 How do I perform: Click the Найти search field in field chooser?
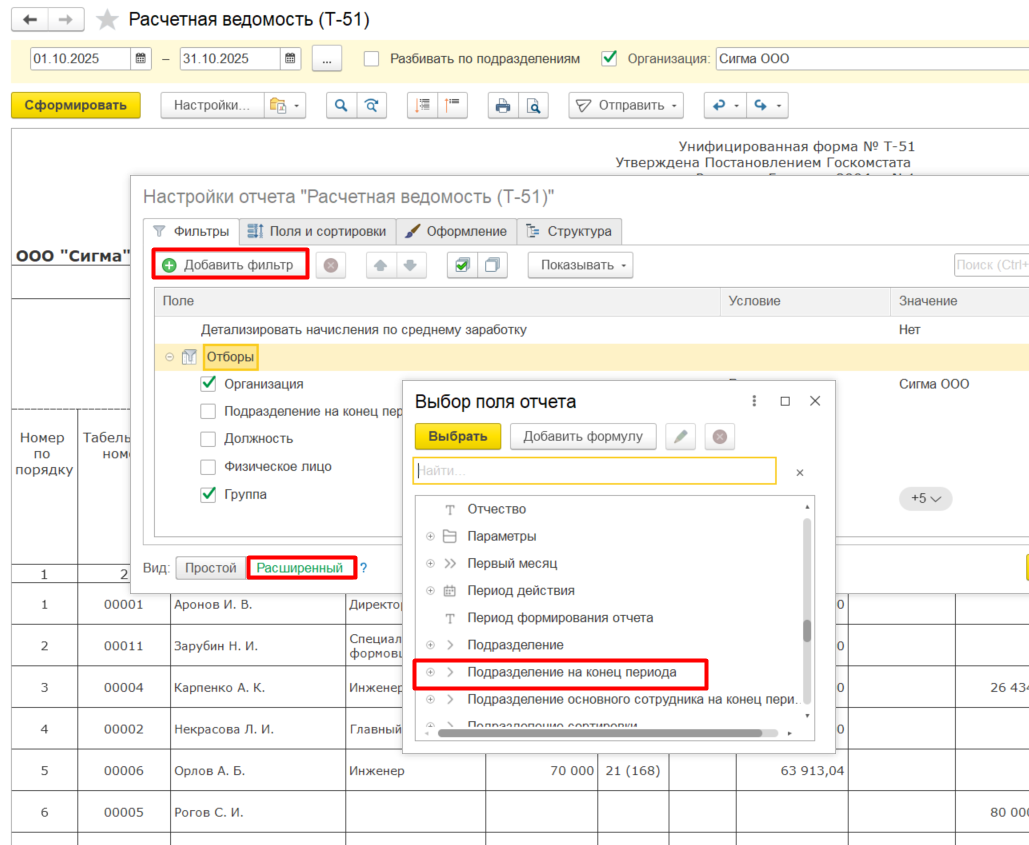coord(595,471)
